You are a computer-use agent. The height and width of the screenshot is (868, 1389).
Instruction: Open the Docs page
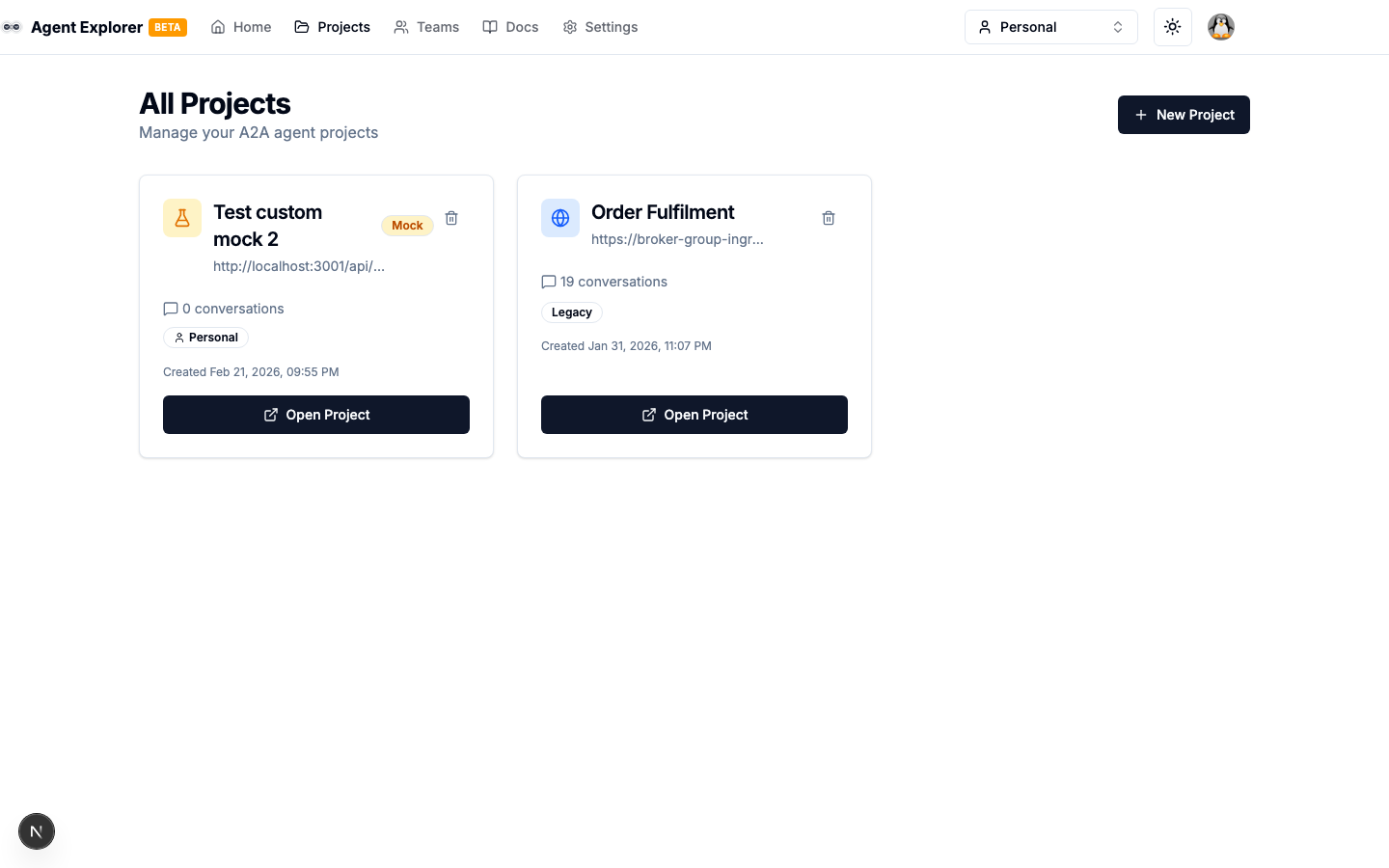tap(510, 27)
